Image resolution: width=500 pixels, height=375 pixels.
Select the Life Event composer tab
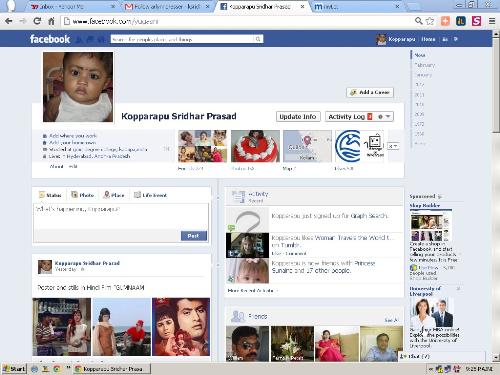pos(150,195)
